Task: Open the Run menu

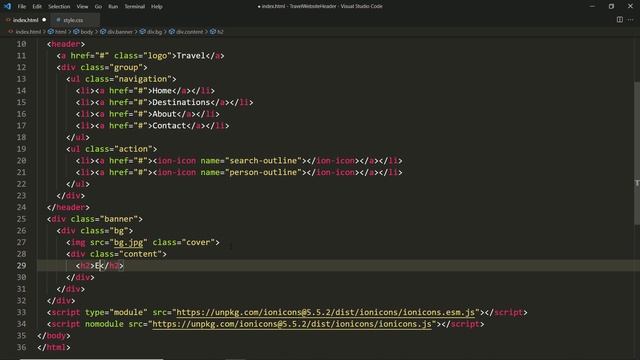Action: pos(113,7)
